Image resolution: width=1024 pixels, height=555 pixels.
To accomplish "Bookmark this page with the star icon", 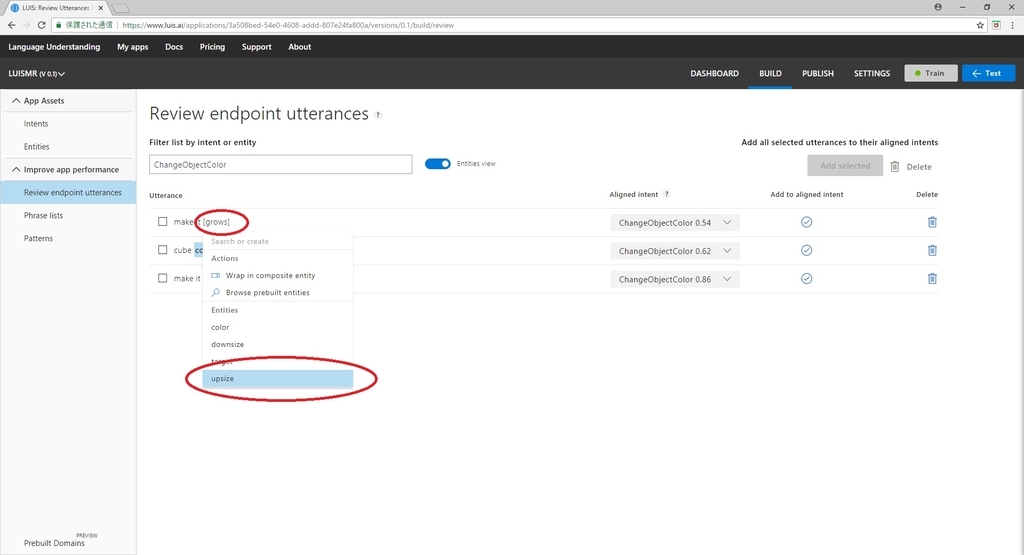I will tap(980, 25).
